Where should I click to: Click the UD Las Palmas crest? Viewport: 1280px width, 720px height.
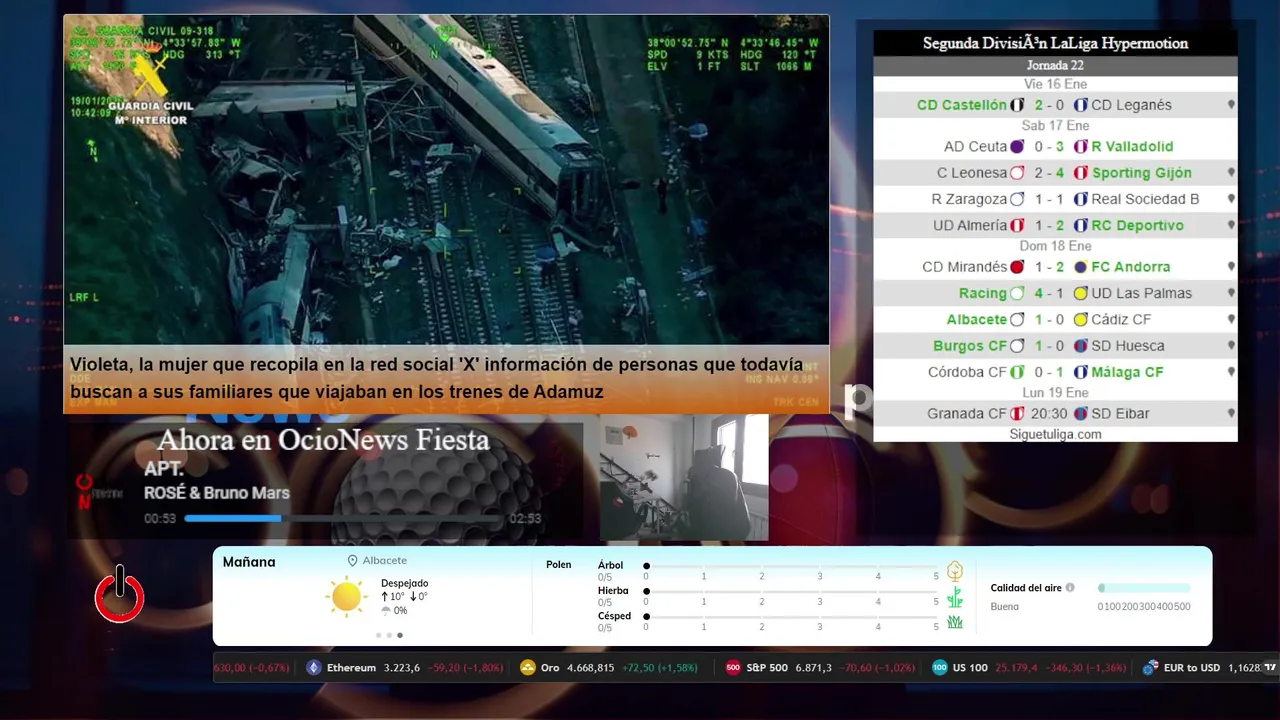pos(1081,293)
